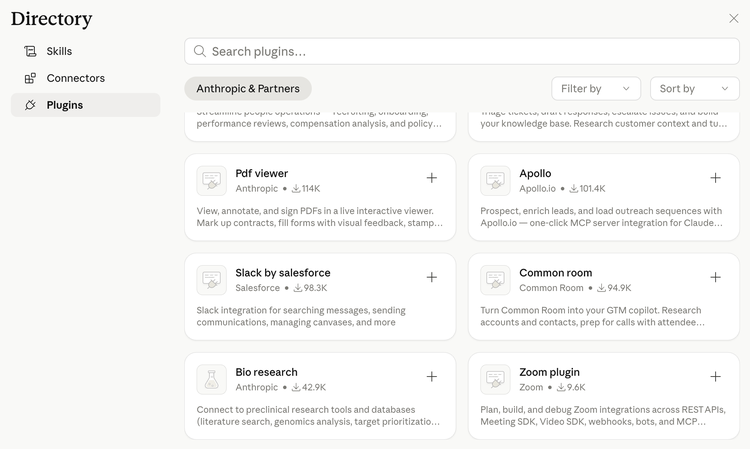Click the Pdf viewer plugin icon

pos(211,180)
